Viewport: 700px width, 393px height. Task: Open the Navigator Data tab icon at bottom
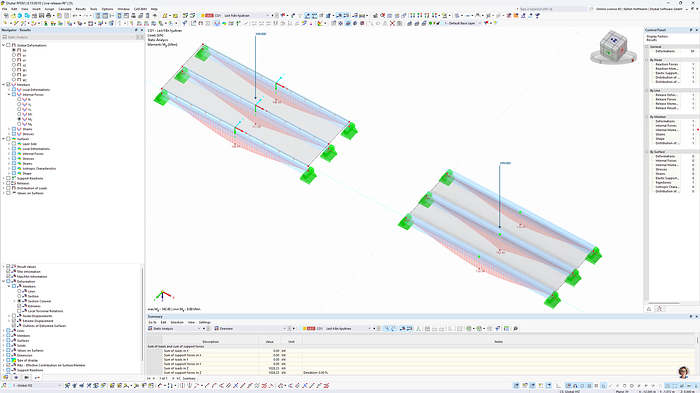click(5, 377)
